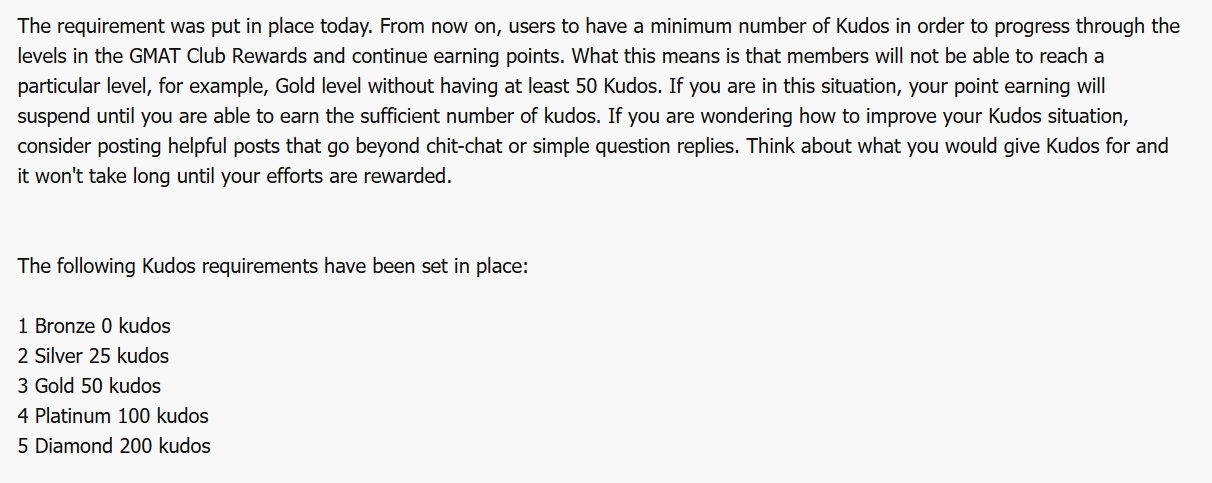
Task: Click the "3 Gold 50 kudos" line
Action: click(89, 386)
